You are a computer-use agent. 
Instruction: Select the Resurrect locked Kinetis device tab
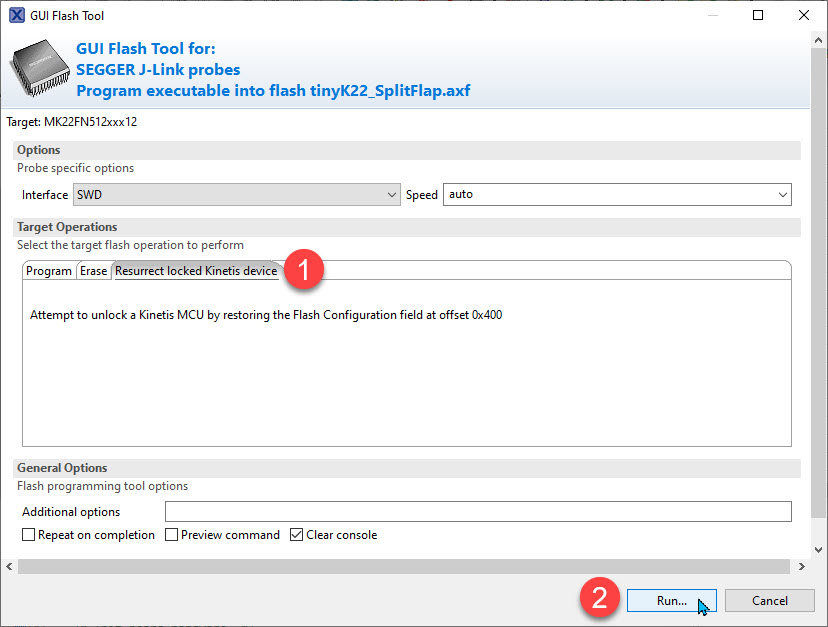pos(196,271)
